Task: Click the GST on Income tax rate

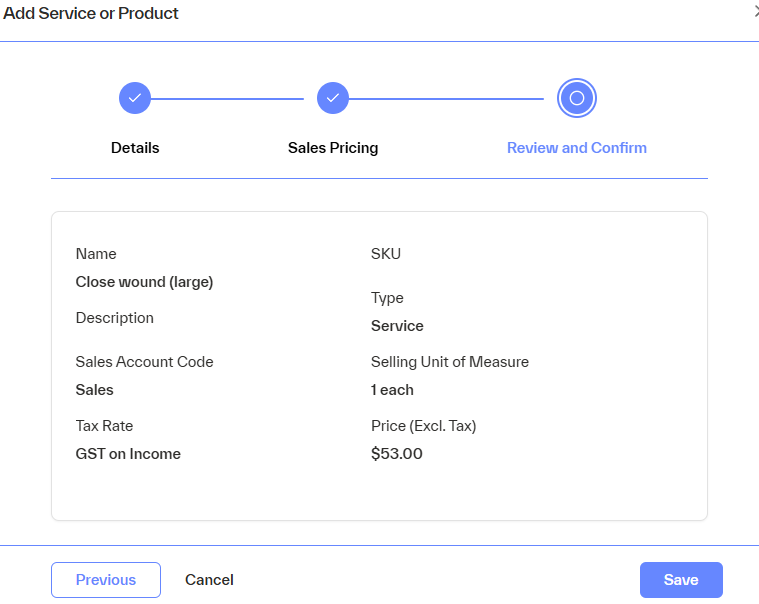Action: [x=128, y=454]
